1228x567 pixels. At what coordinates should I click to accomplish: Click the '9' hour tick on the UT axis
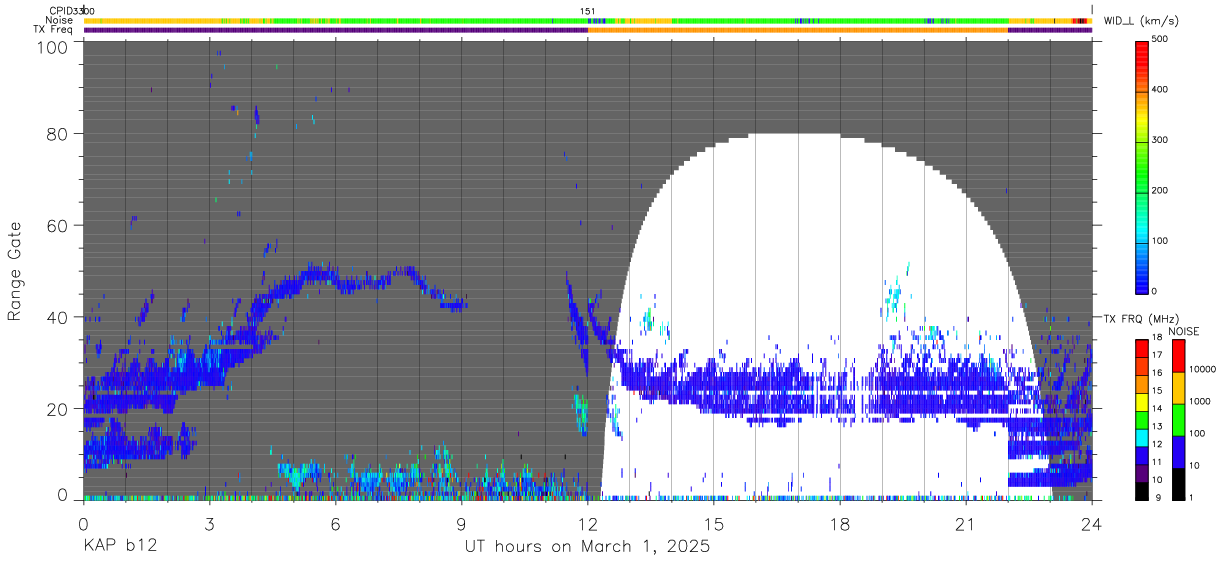461,523
